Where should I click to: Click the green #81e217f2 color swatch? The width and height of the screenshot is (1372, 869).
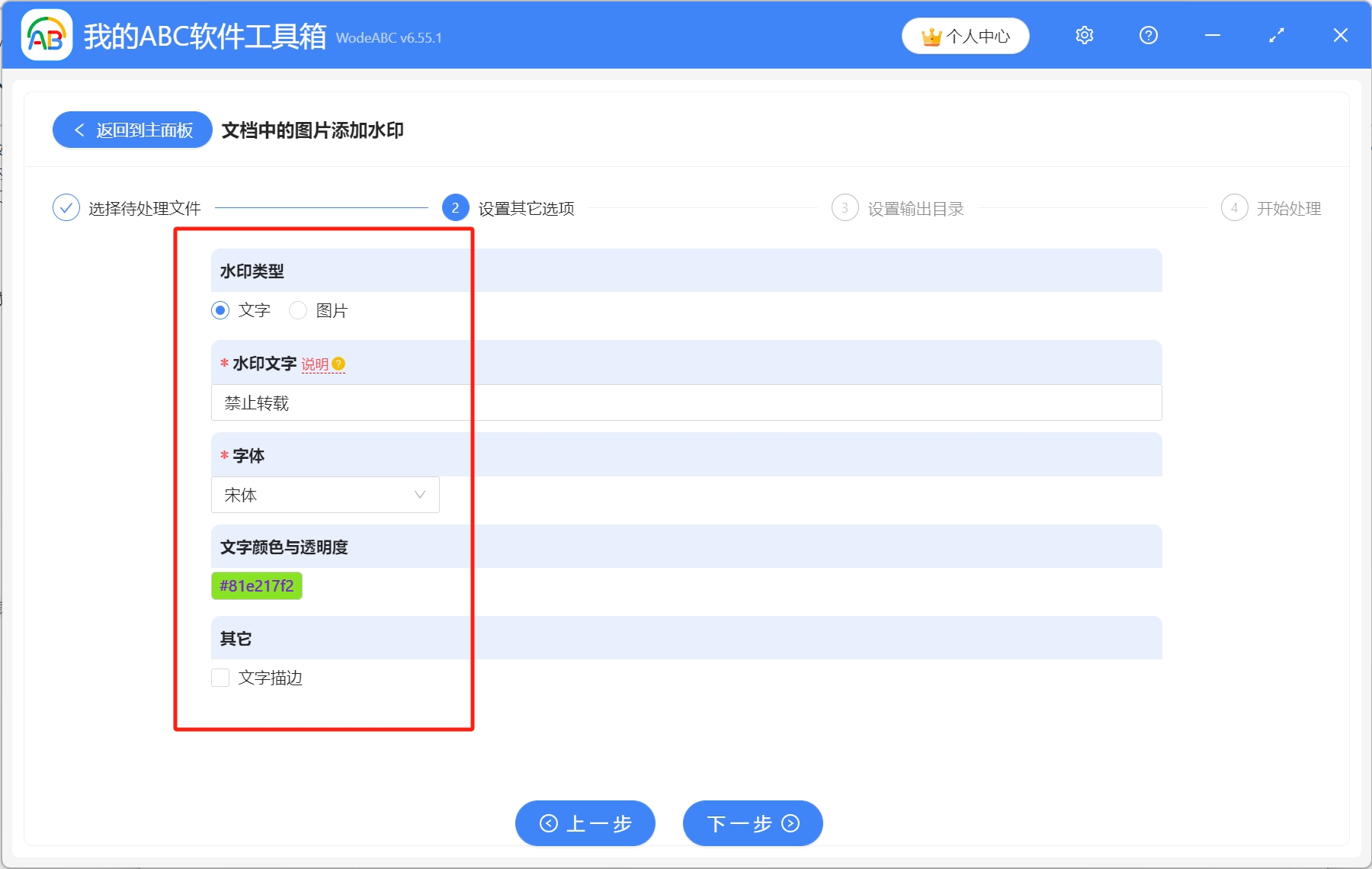tap(257, 585)
